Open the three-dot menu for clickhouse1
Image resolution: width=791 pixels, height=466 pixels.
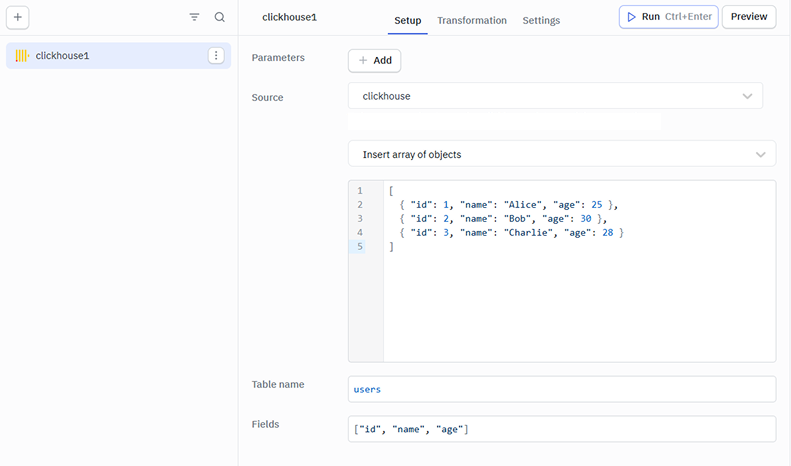(216, 56)
